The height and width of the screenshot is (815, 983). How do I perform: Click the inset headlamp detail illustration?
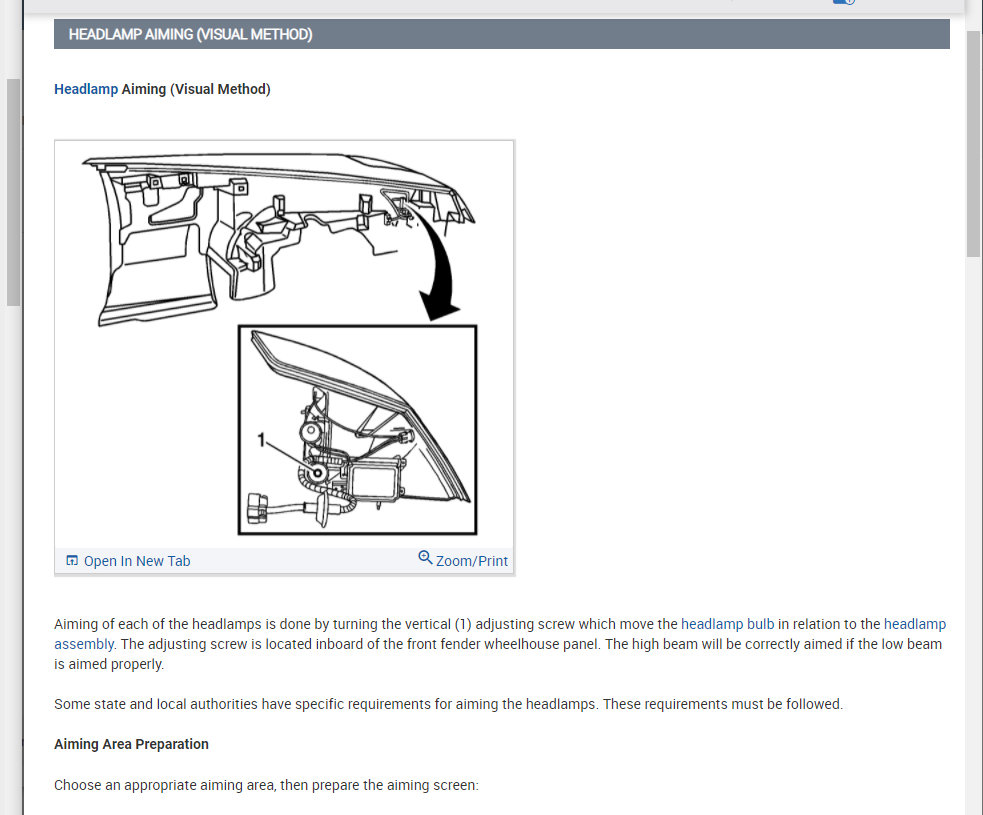click(x=356, y=430)
